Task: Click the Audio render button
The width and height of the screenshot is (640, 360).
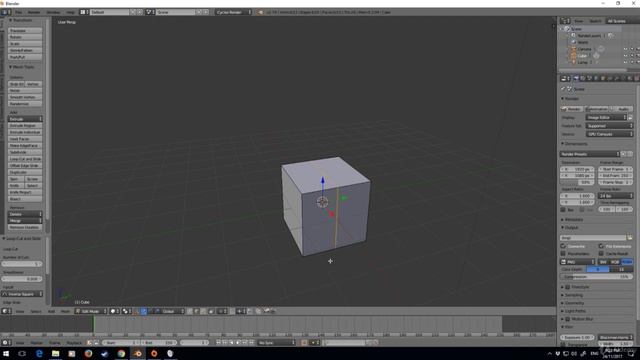Action: 622,109
